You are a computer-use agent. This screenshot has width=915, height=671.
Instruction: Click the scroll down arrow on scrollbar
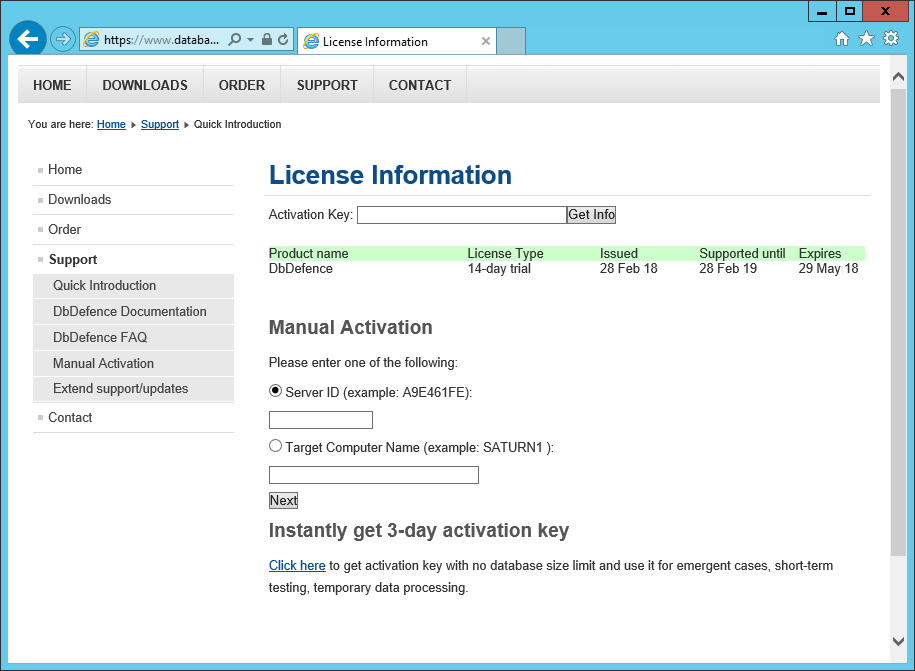click(x=898, y=640)
